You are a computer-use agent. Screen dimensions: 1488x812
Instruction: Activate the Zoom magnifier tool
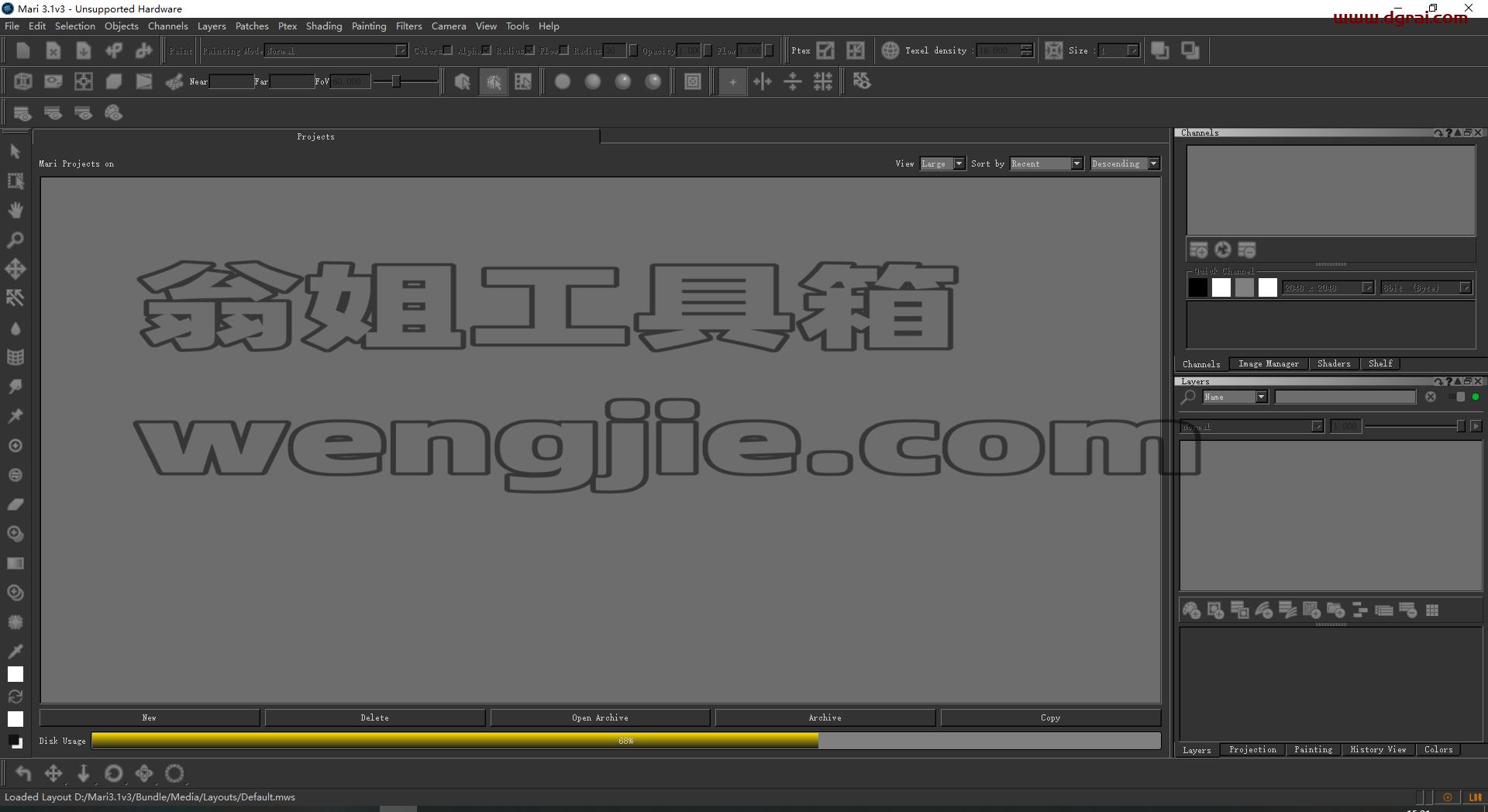(x=15, y=239)
